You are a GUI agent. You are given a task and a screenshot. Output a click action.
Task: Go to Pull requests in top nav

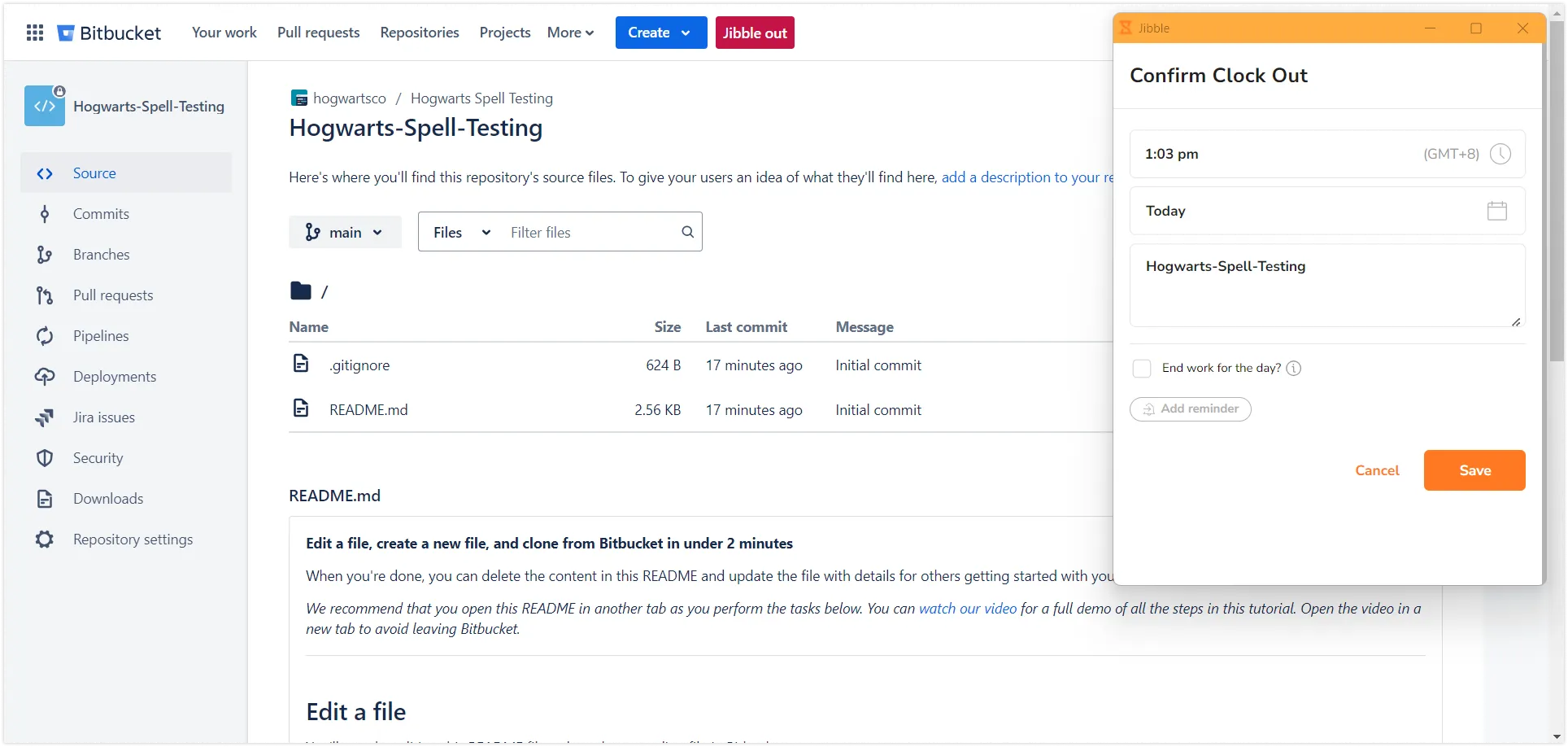tap(318, 33)
